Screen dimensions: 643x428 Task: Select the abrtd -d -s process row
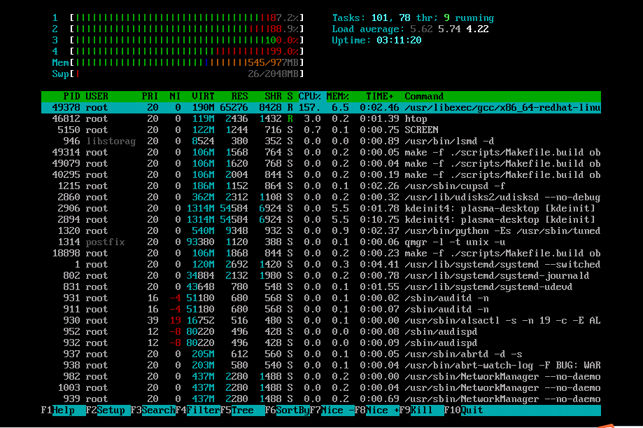coord(321,354)
